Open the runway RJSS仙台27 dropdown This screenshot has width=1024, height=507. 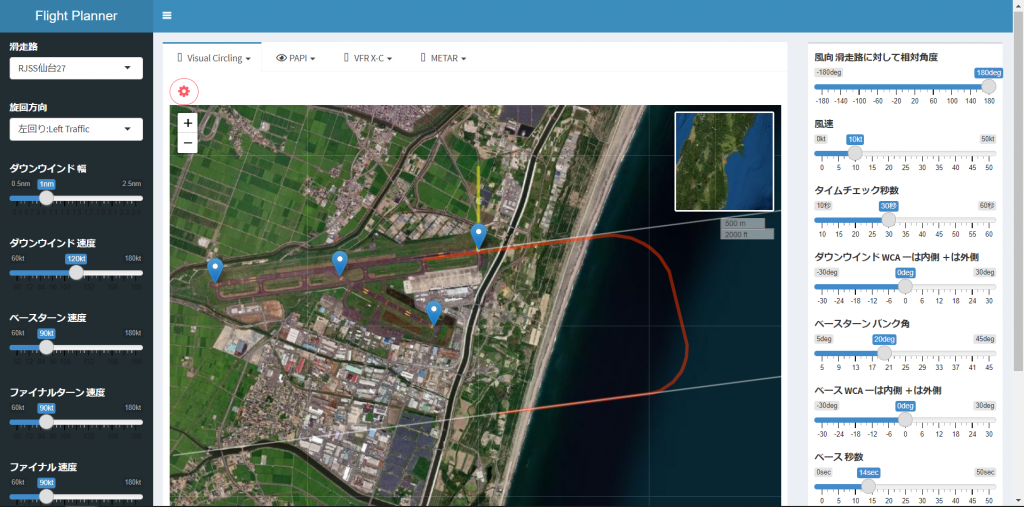76,68
